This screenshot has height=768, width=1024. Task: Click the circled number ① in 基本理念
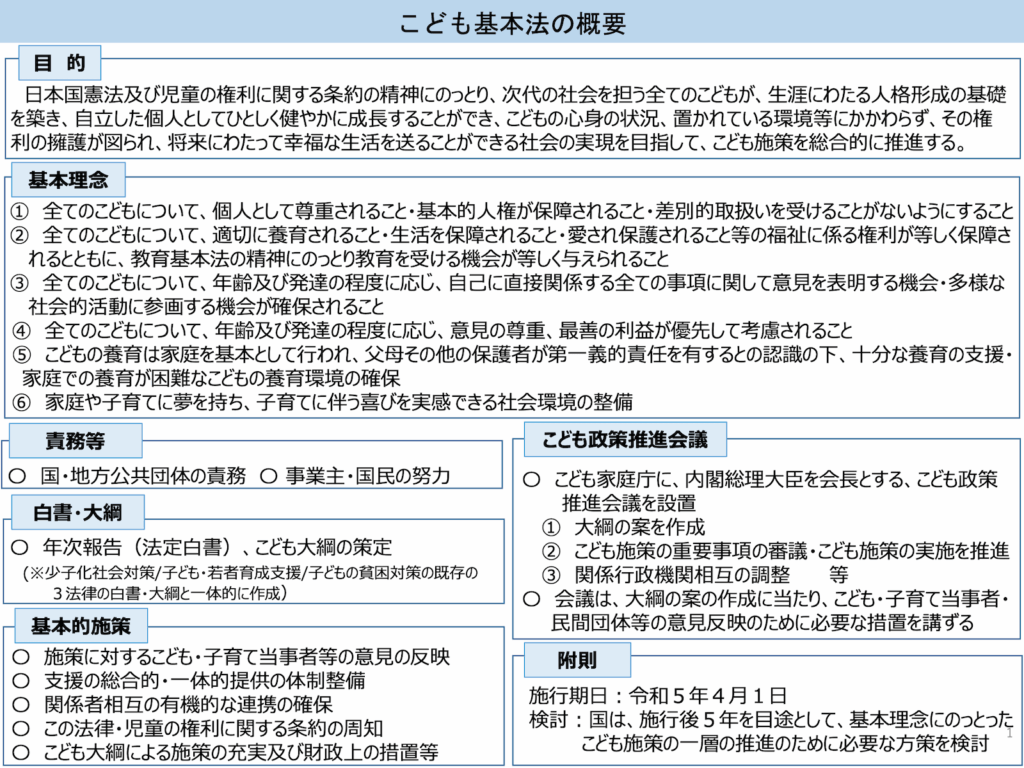coord(20,212)
